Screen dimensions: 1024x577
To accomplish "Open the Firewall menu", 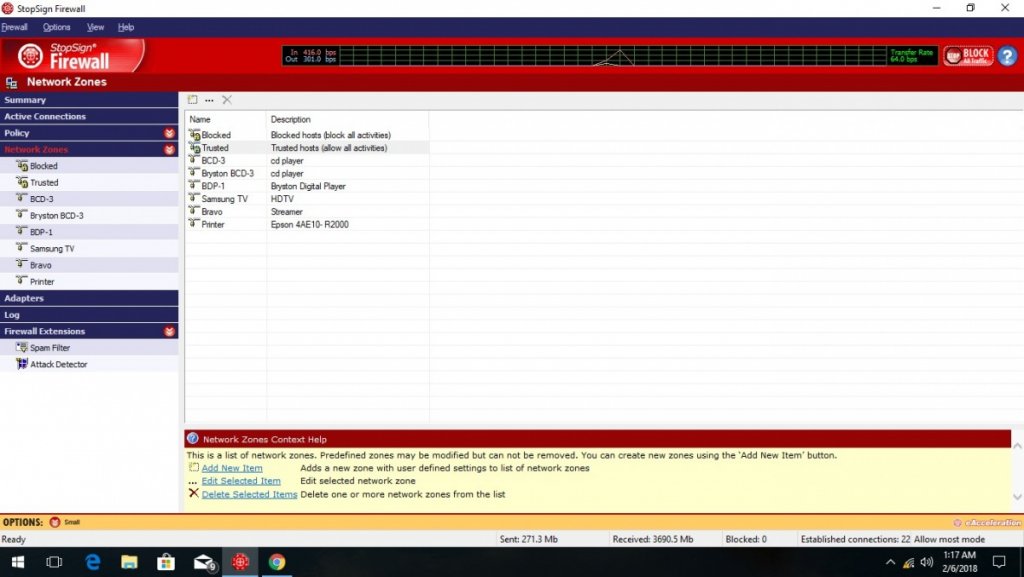I will coord(14,27).
